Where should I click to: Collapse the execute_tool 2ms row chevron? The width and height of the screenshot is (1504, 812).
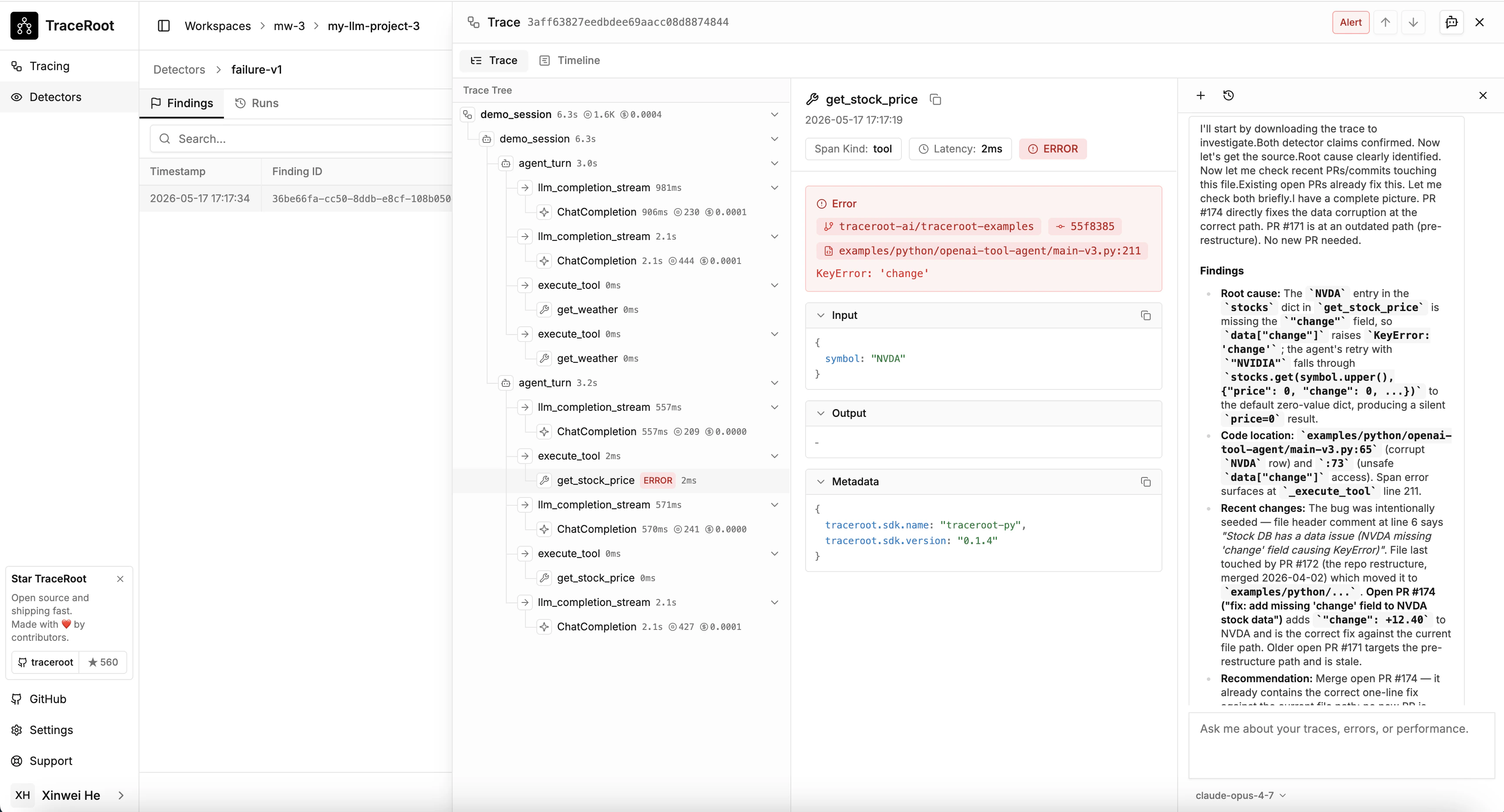[x=774, y=456]
